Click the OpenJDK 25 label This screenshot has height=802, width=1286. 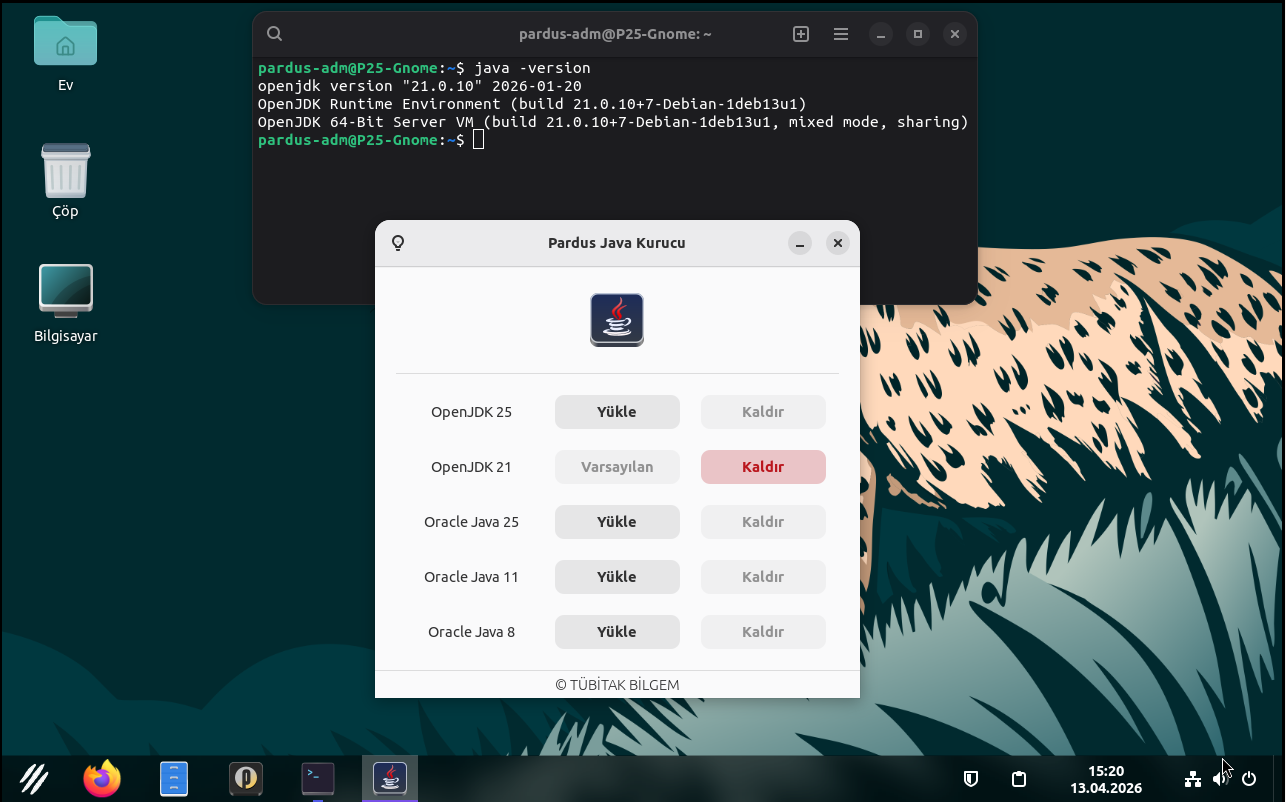coord(471,412)
